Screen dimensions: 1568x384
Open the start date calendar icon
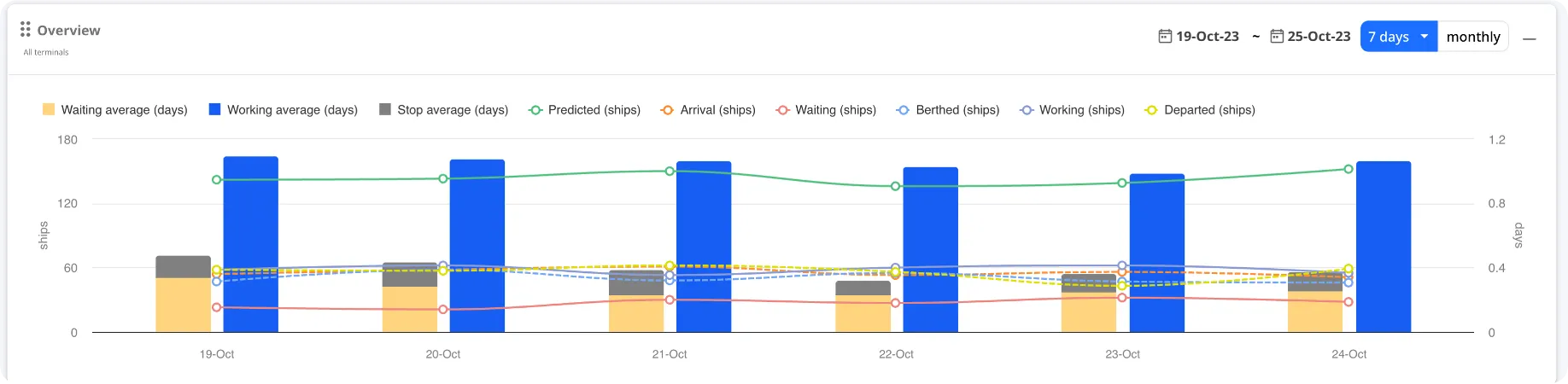(x=1165, y=36)
